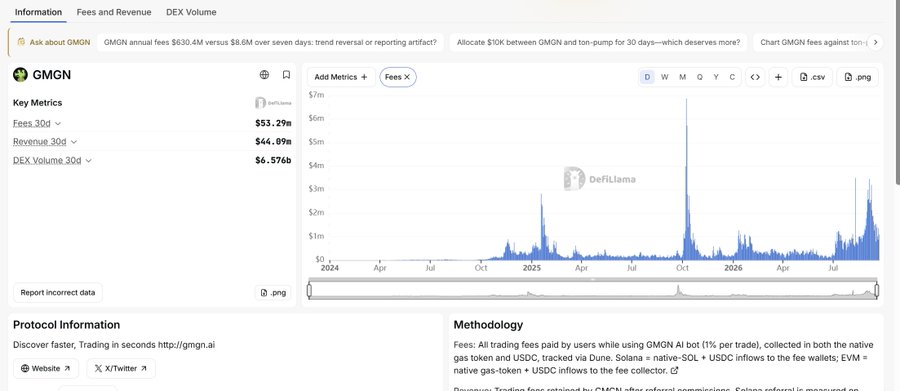Select Weekly (W) chart interval
The width and height of the screenshot is (900, 391).
(665, 77)
